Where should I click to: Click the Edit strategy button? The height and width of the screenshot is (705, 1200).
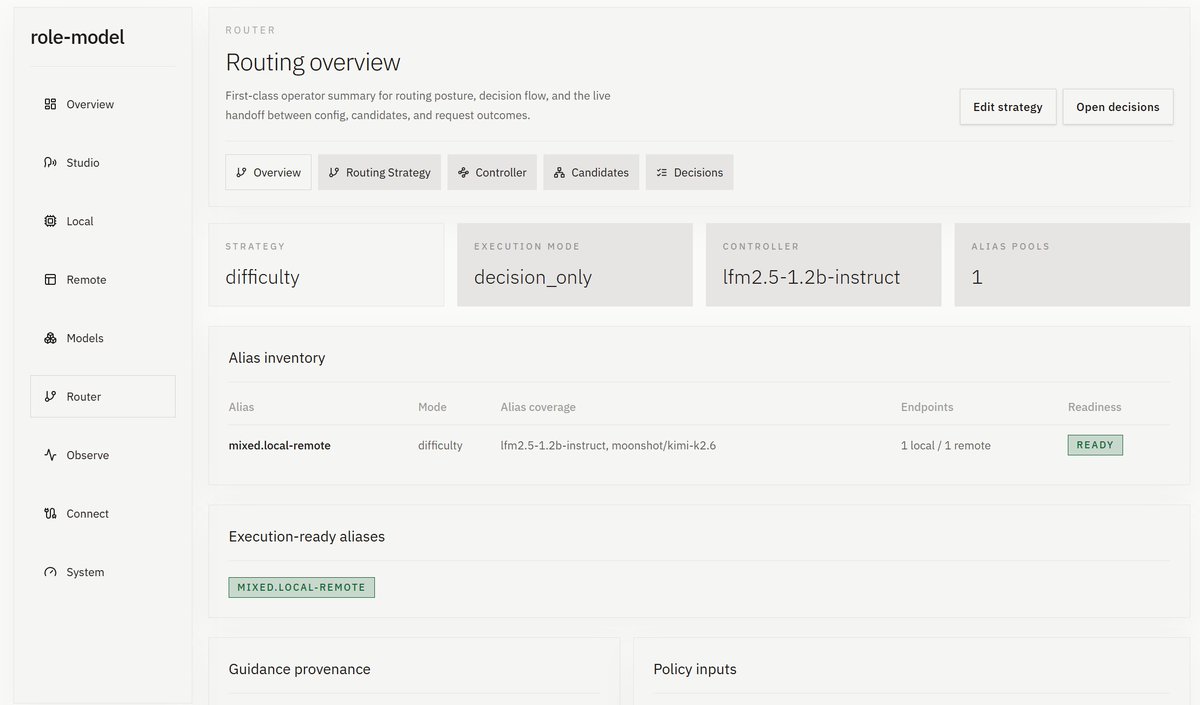[1008, 107]
